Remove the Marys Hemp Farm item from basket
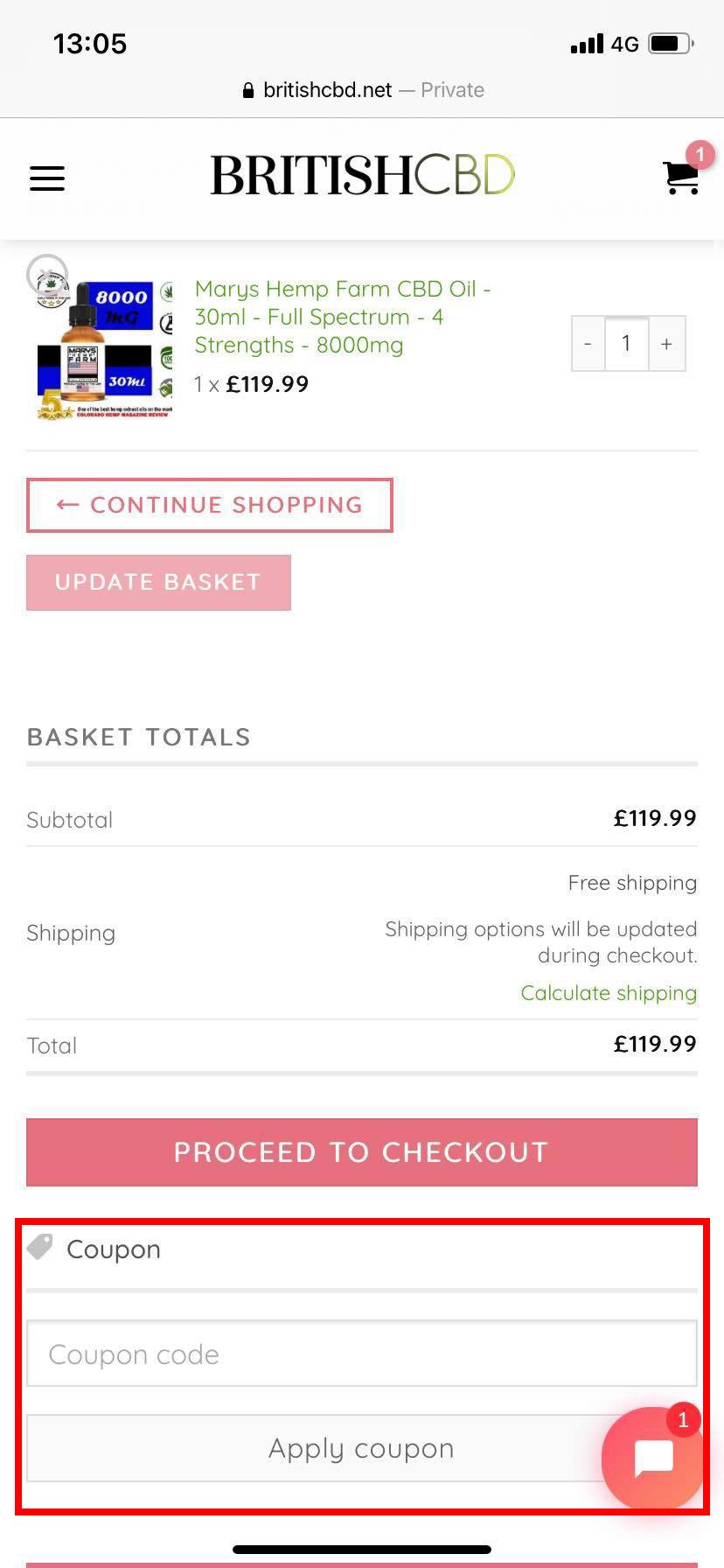 (x=47, y=274)
